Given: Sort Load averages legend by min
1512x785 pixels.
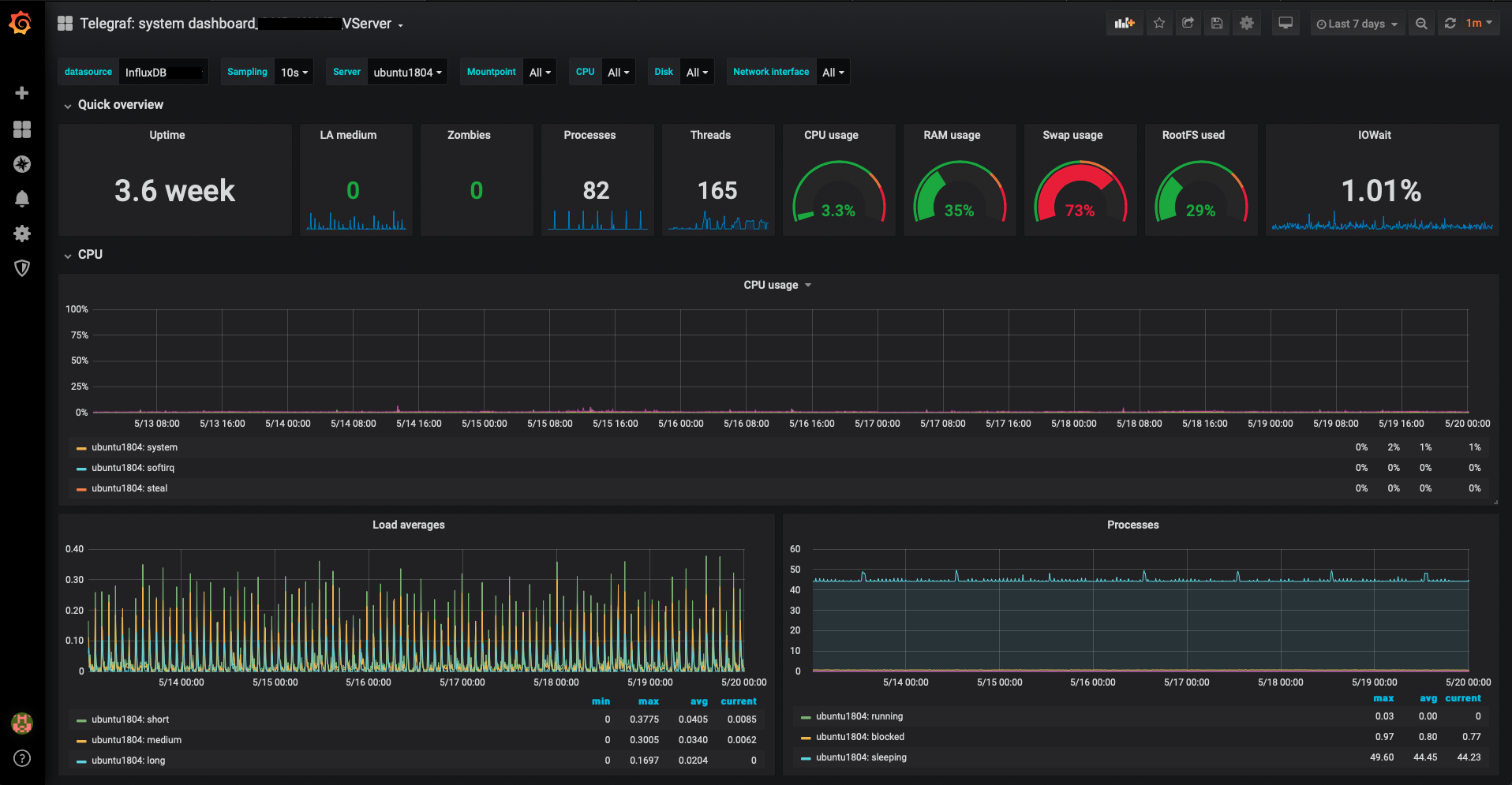Looking at the screenshot, I should point(601,701).
